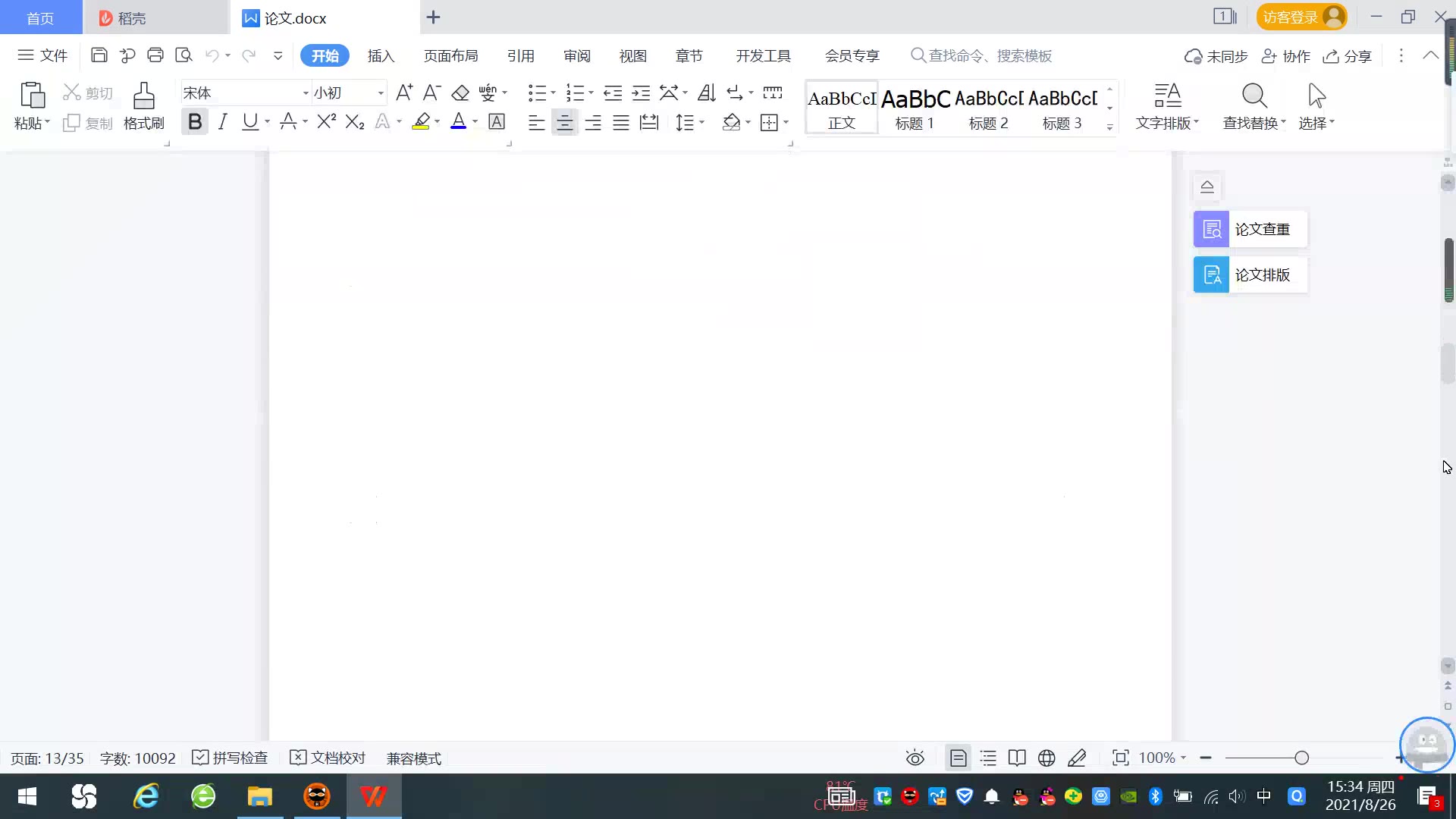Viewport: 1456px width, 819px height.
Task: Open the 文件 menu
Action: (42, 55)
